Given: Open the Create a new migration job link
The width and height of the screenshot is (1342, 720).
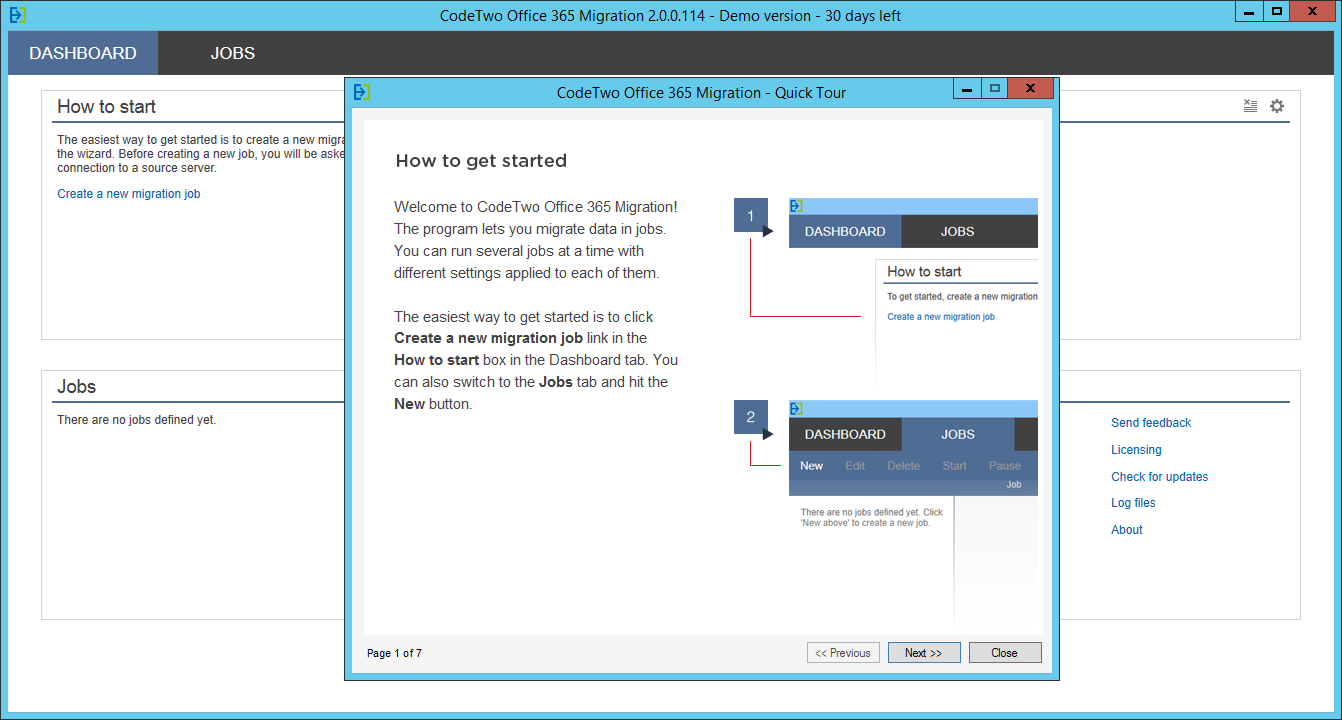Looking at the screenshot, I should point(129,194).
